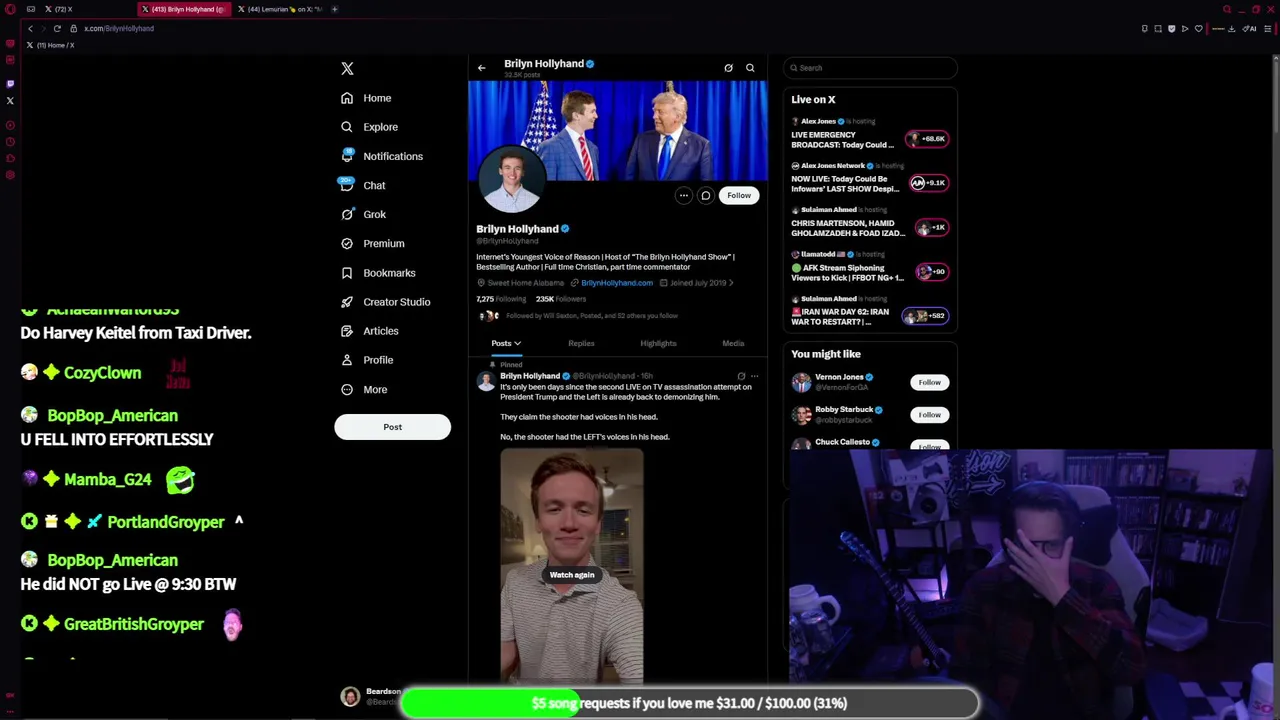Open the (11) Home / X bookmark

point(50,45)
